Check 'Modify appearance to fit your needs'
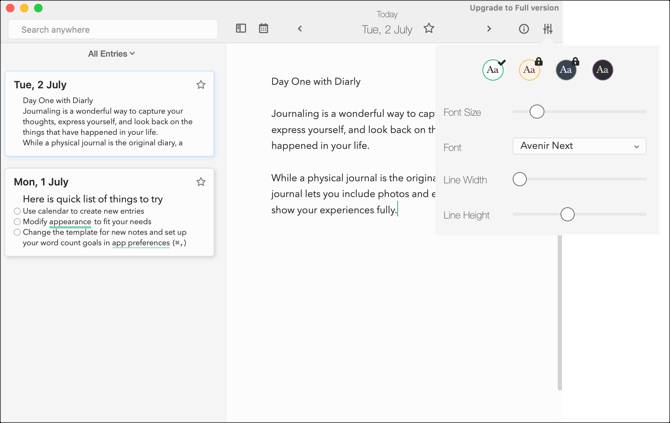670x423 pixels. click(x=17, y=222)
